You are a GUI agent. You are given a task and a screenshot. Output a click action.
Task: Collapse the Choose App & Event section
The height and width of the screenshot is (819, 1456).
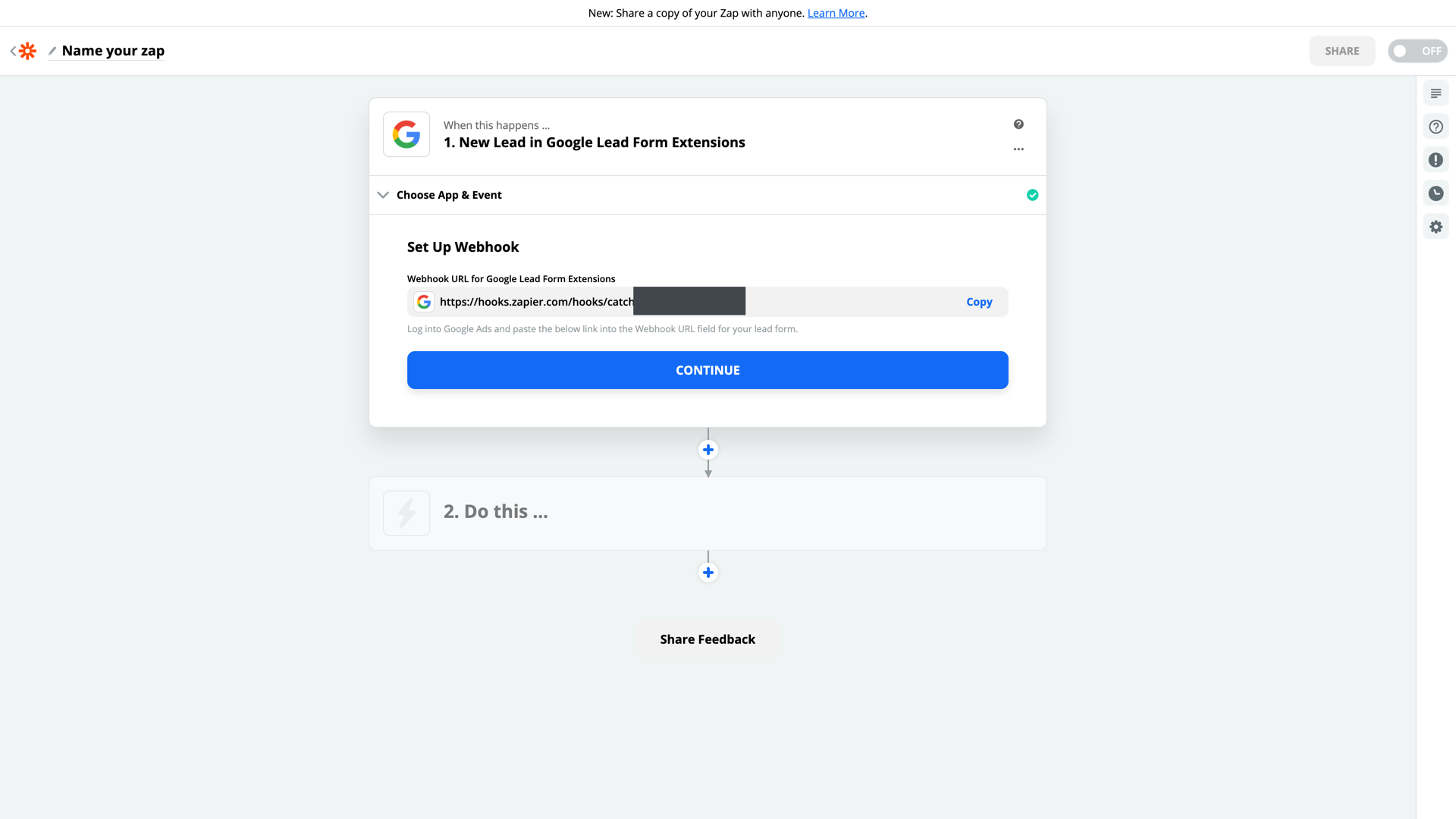pyautogui.click(x=383, y=195)
